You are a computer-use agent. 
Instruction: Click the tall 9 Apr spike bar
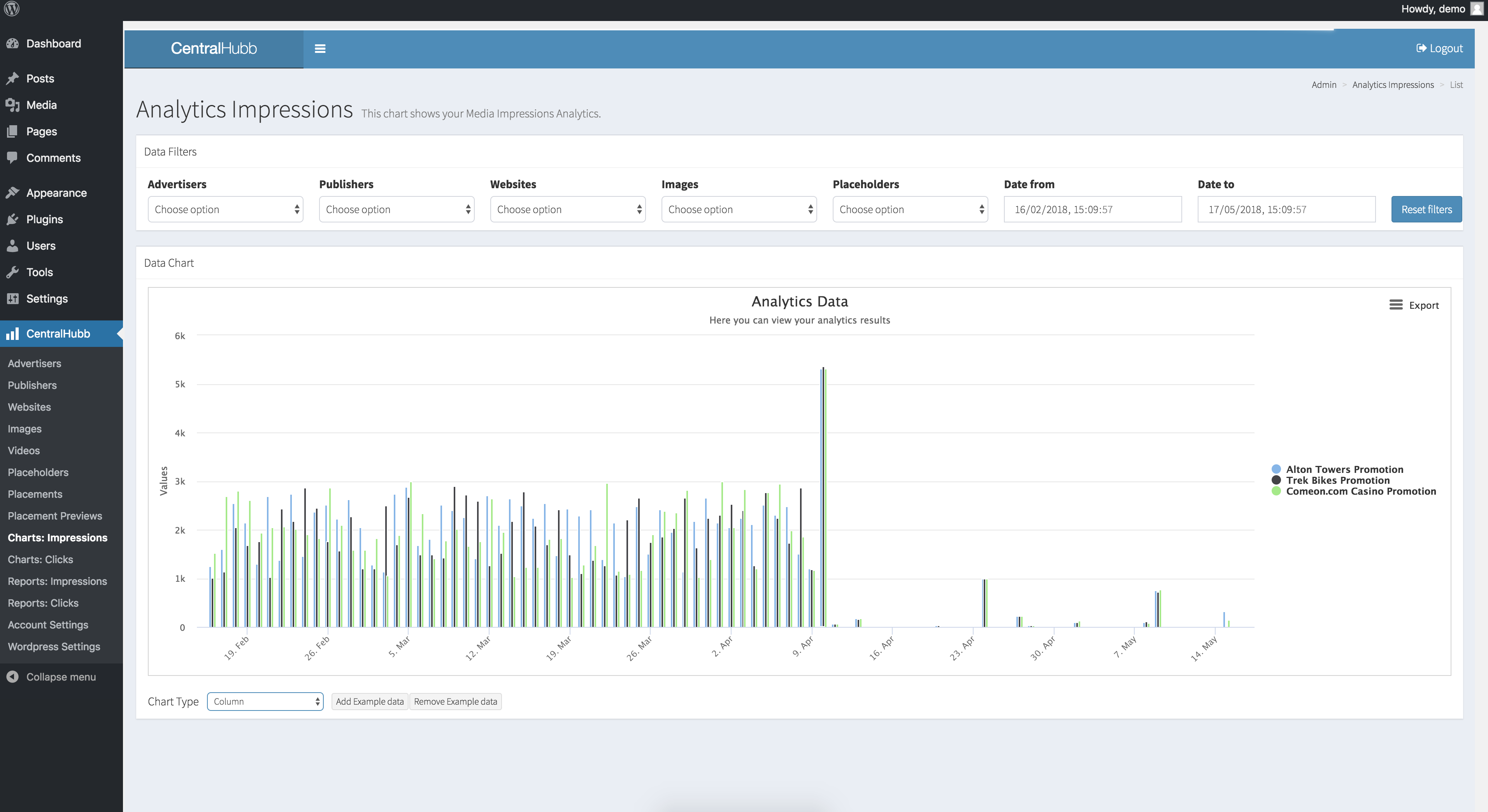click(x=823, y=496)
